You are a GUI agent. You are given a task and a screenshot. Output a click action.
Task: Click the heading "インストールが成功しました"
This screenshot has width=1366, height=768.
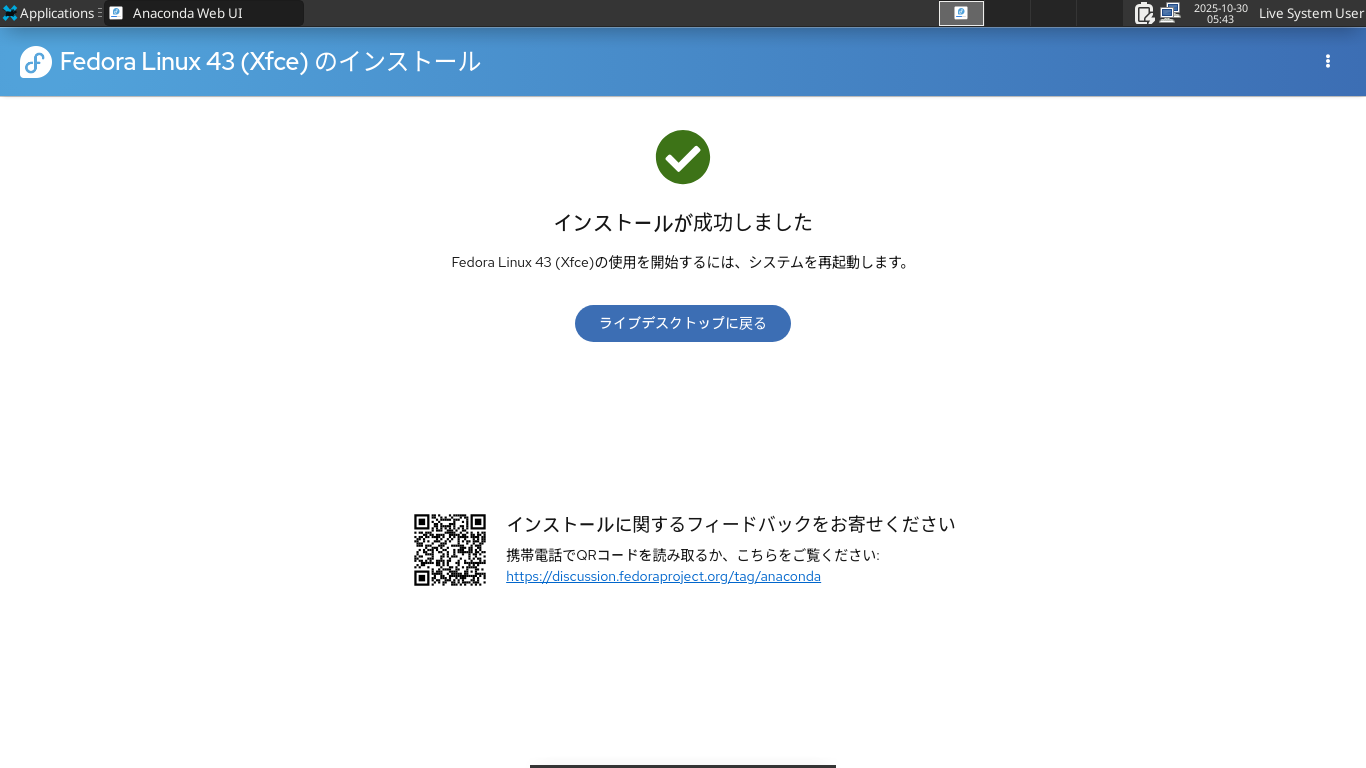point(683,222)
